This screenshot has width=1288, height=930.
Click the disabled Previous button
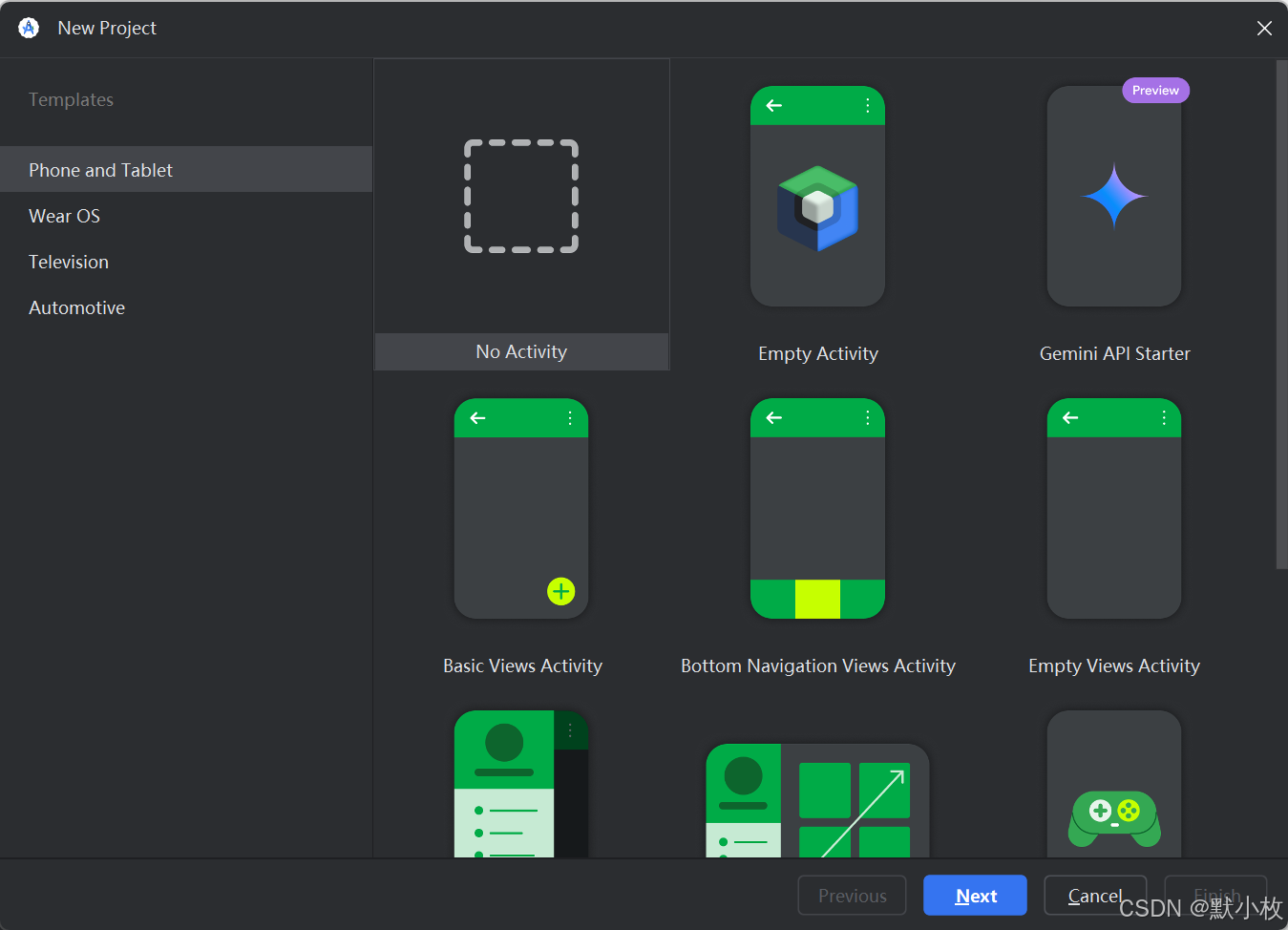coord(852,896)
